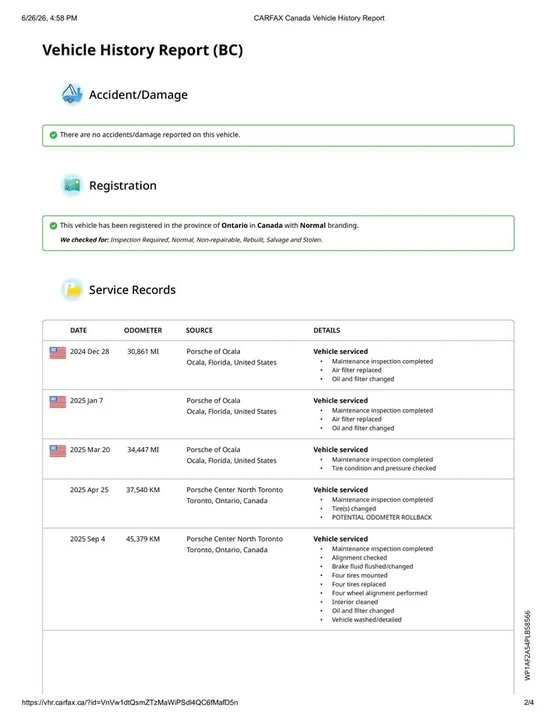This screenshot has height=720, width=556.
Task: Select the date 2024 Dec 28
Action: (90, 351)
